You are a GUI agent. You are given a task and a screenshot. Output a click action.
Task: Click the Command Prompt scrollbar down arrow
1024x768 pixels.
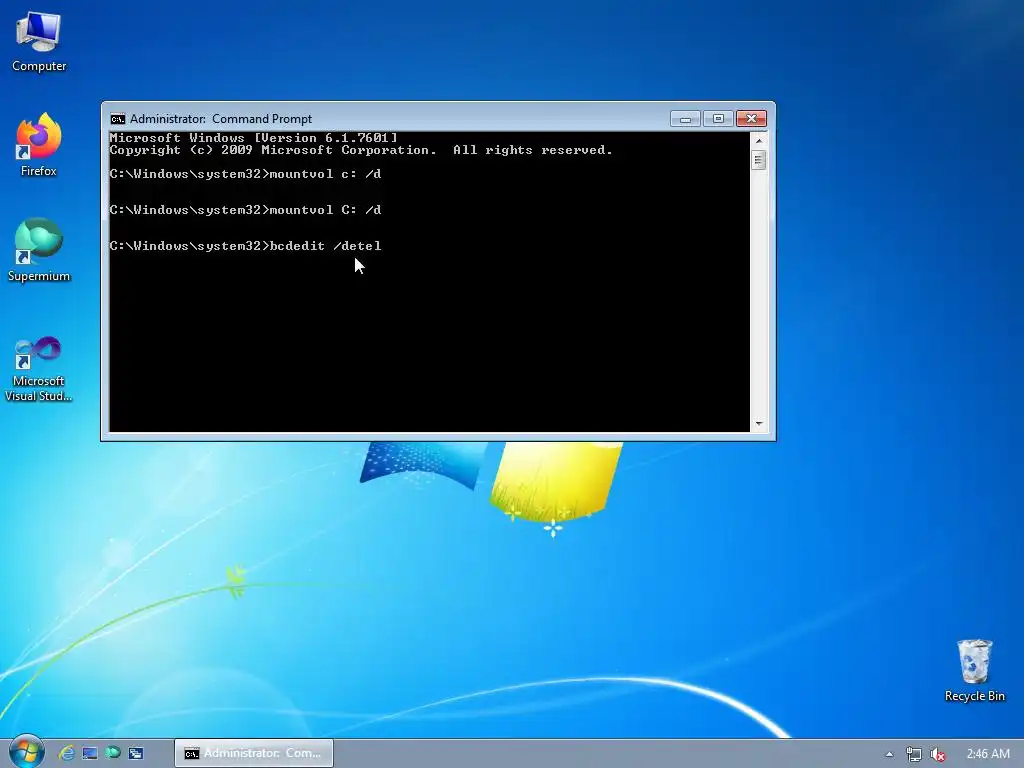[759, 424]
